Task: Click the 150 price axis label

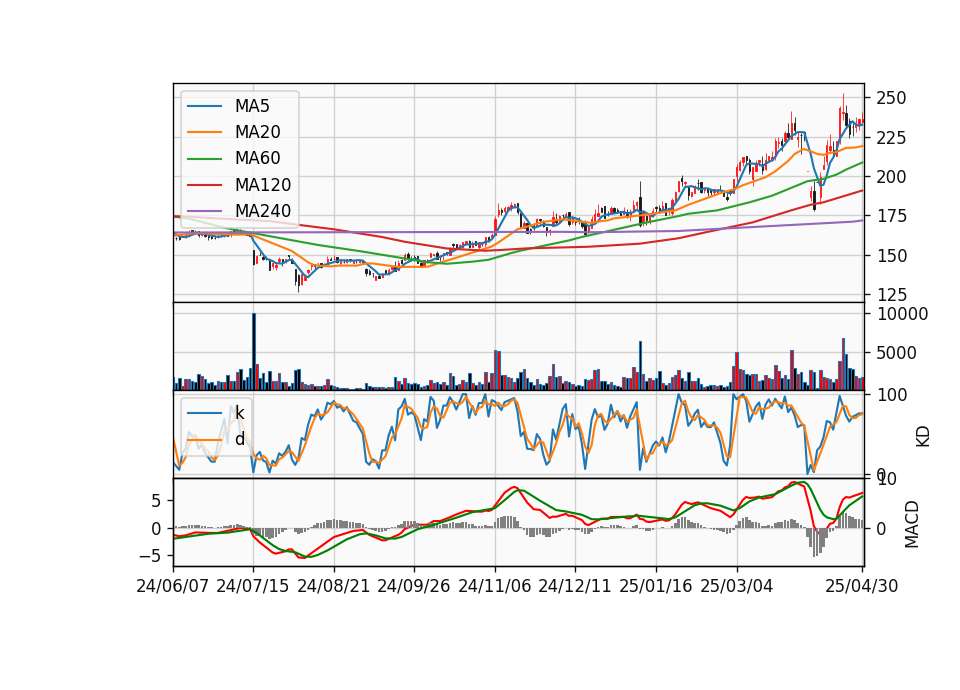Action: [x=891, y=256]
